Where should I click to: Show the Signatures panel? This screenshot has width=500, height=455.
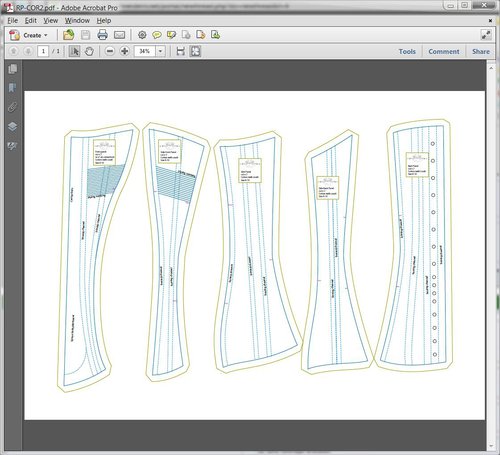(13, 146)
